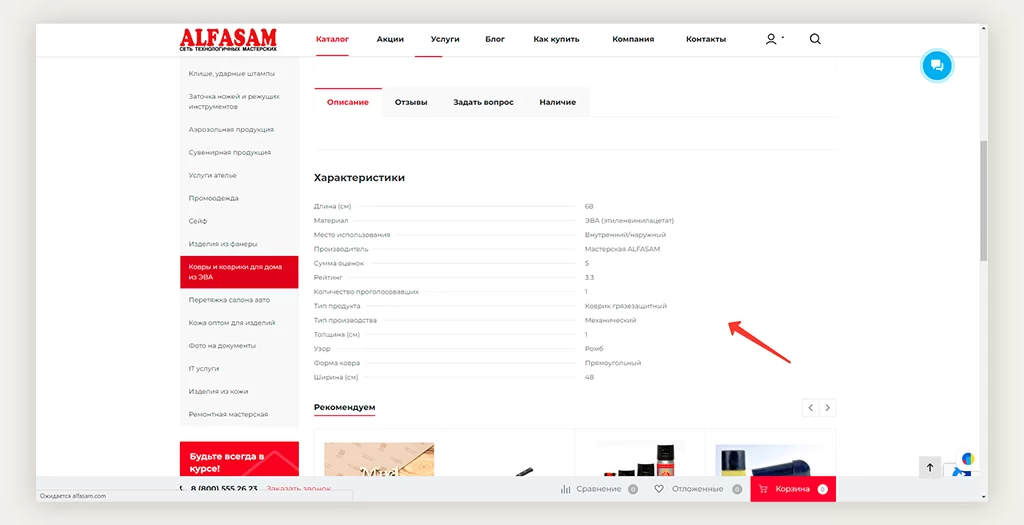Viewport: 1024px width, 525px height.
Task: Show previous recommended products arrow
Action: tap(811, 408)
